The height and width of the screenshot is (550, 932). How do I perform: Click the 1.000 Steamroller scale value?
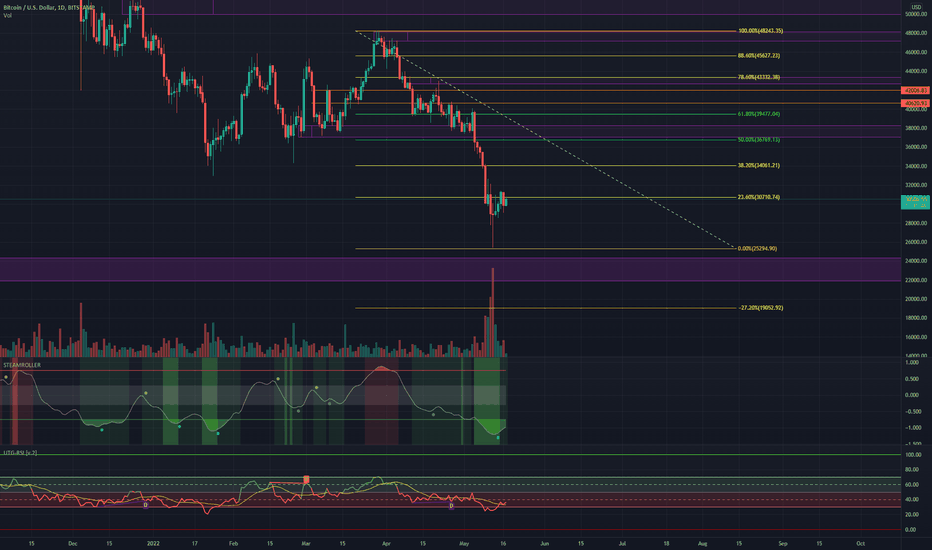point(912,362)
